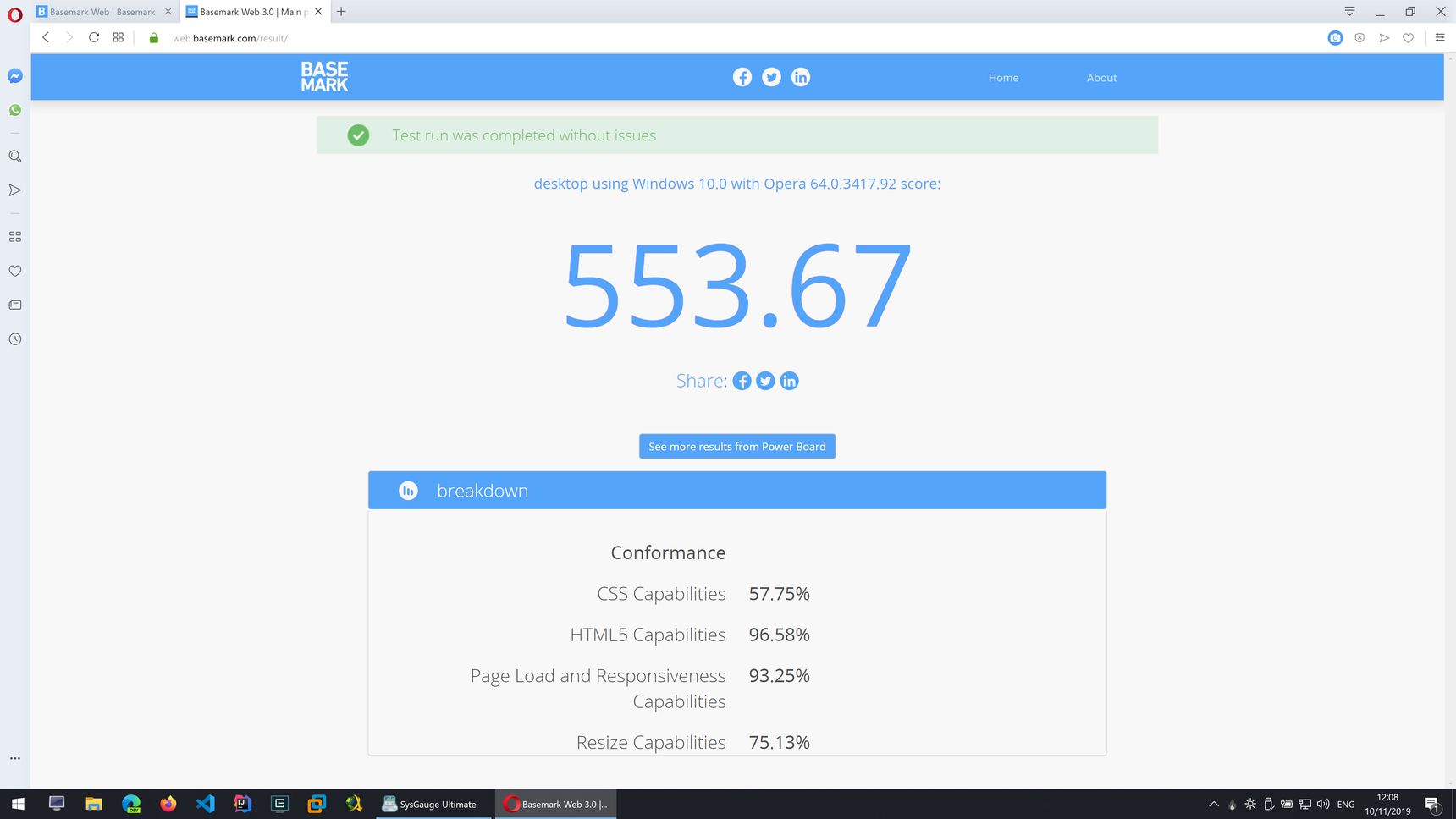Click the Page Load and Responsiveness label
This screenshot has height=819, width=1456.
[x=598, y=688]
